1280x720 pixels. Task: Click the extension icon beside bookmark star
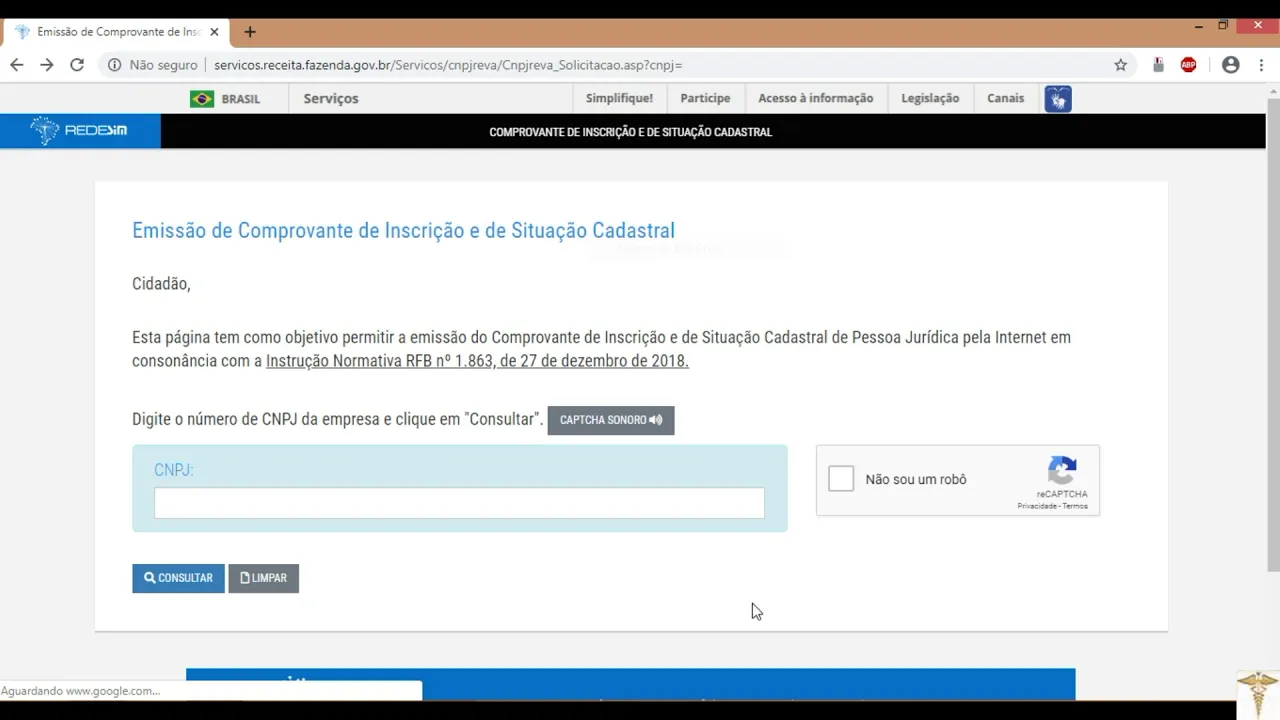point(1158,65)
